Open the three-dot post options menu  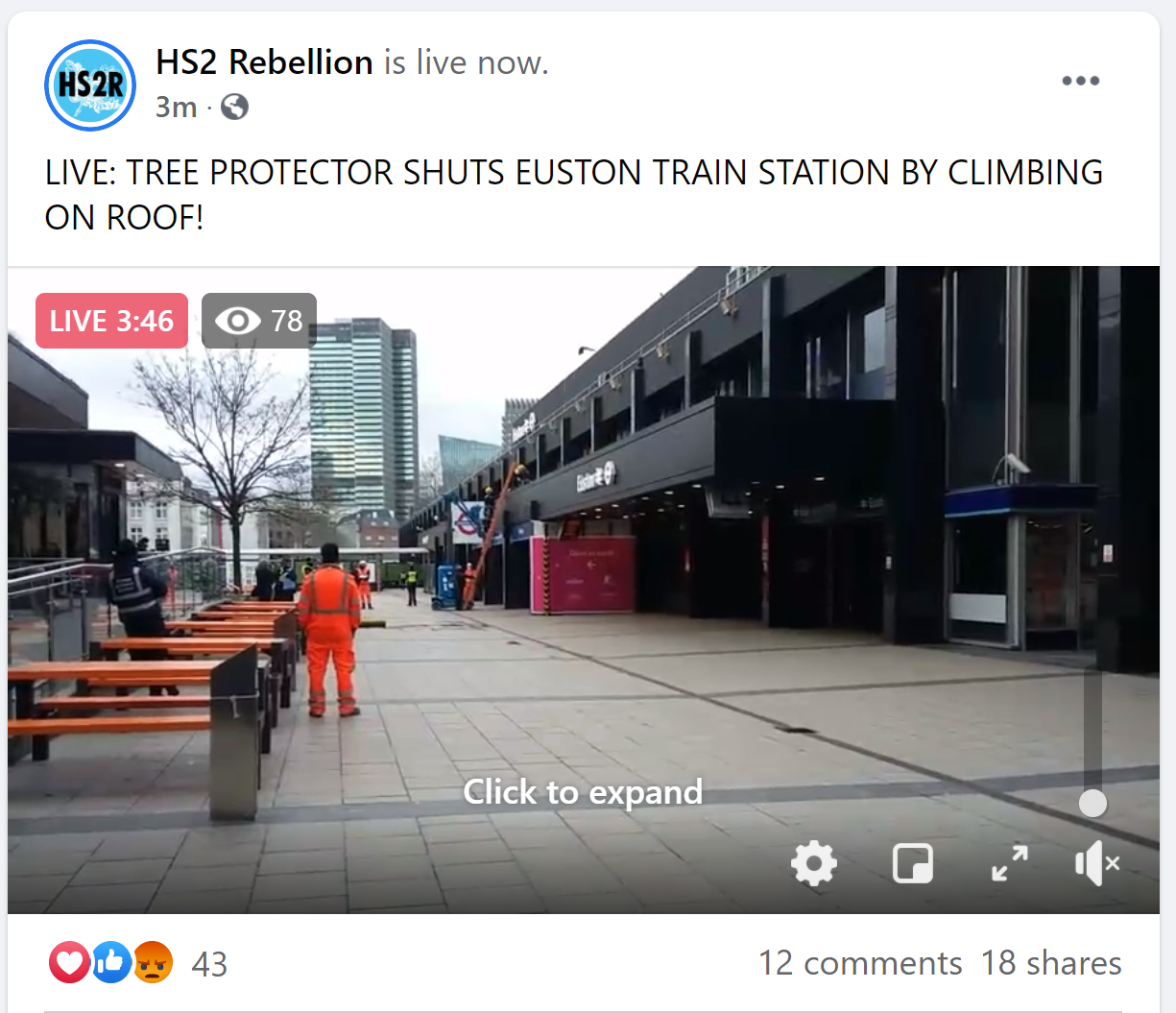click(1080, 81)
